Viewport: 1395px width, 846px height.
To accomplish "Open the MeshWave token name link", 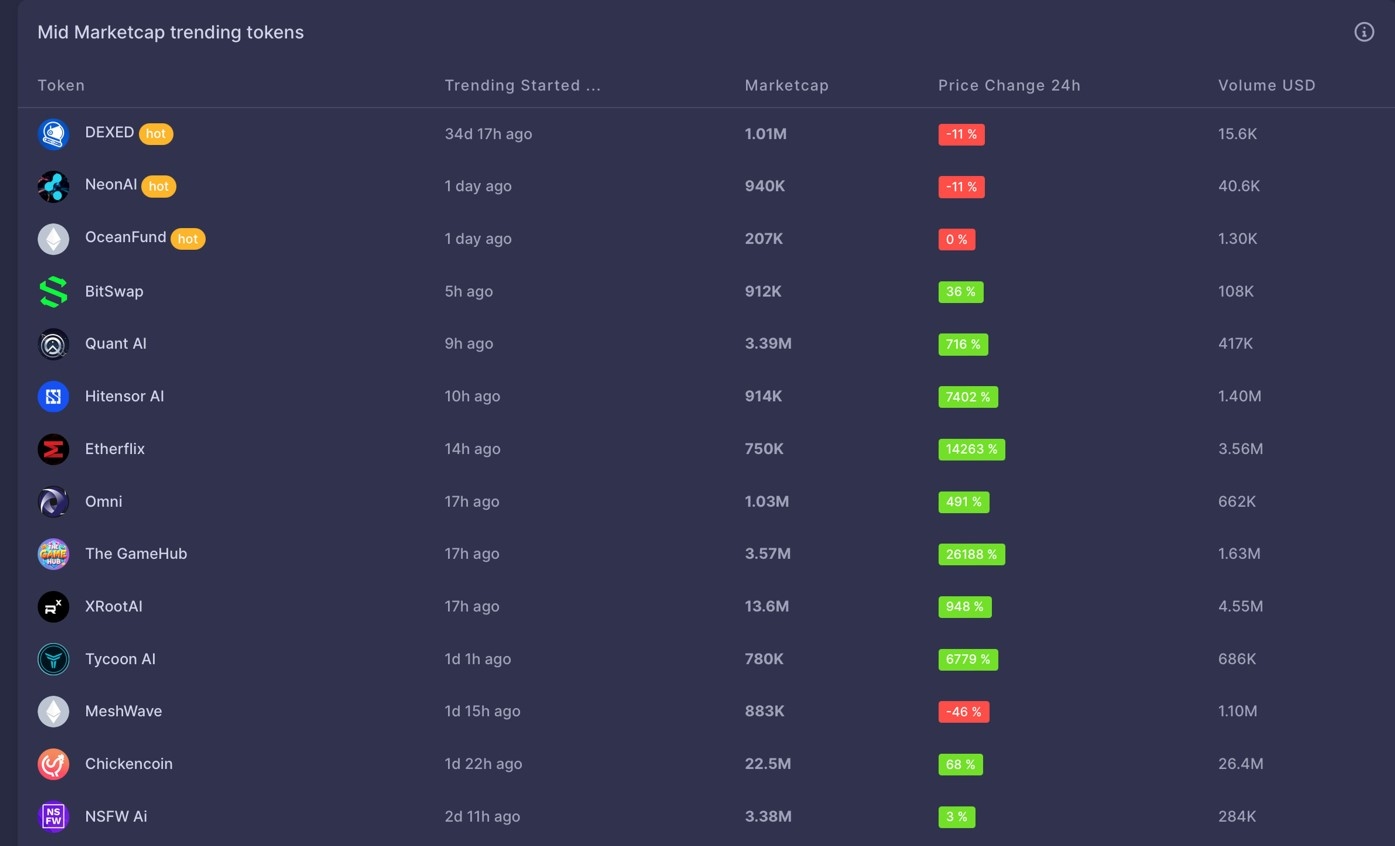I will coord(123,712).
